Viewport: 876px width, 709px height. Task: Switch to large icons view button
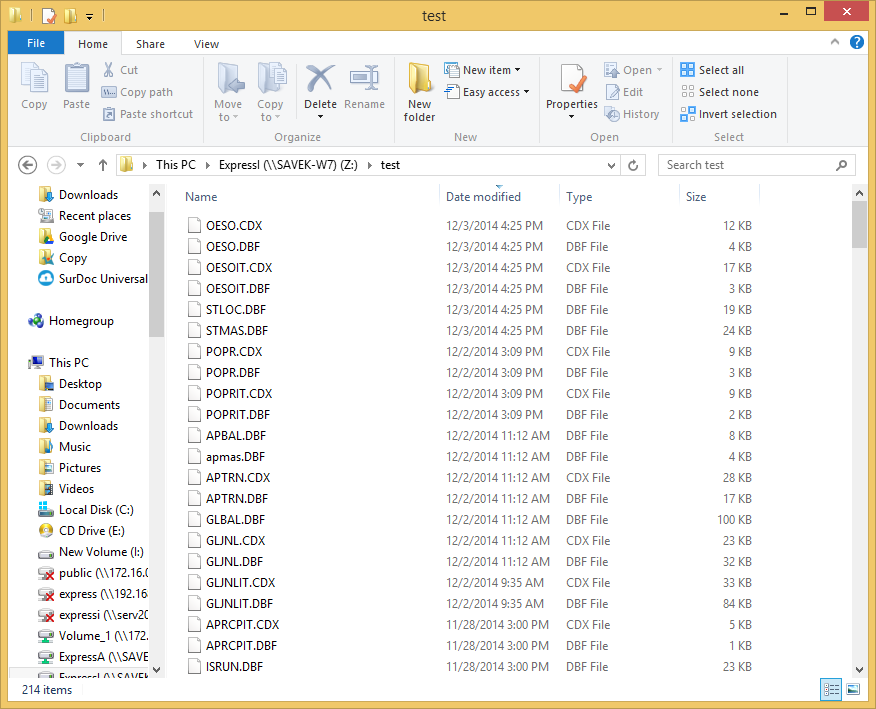(x=853, y=689)
